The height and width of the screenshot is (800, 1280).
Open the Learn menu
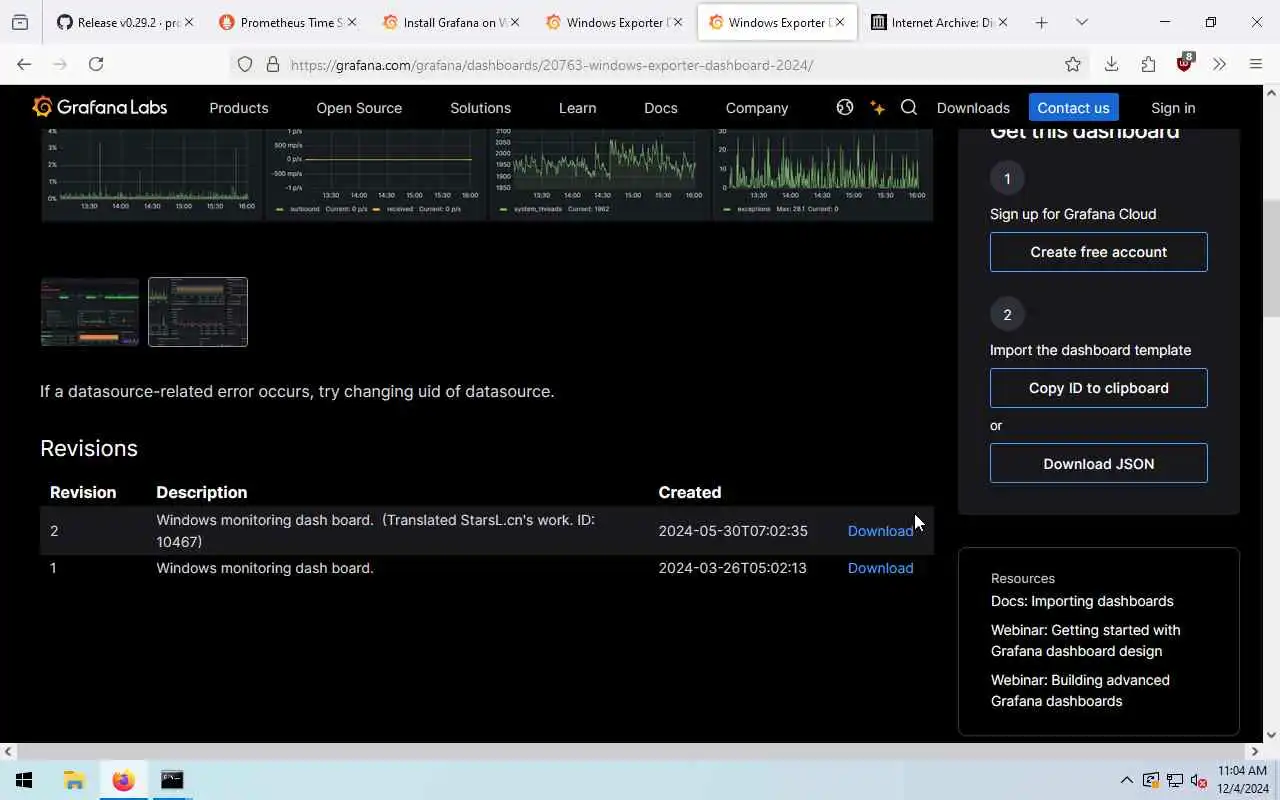pyautogui.click(x=577, y=108)
